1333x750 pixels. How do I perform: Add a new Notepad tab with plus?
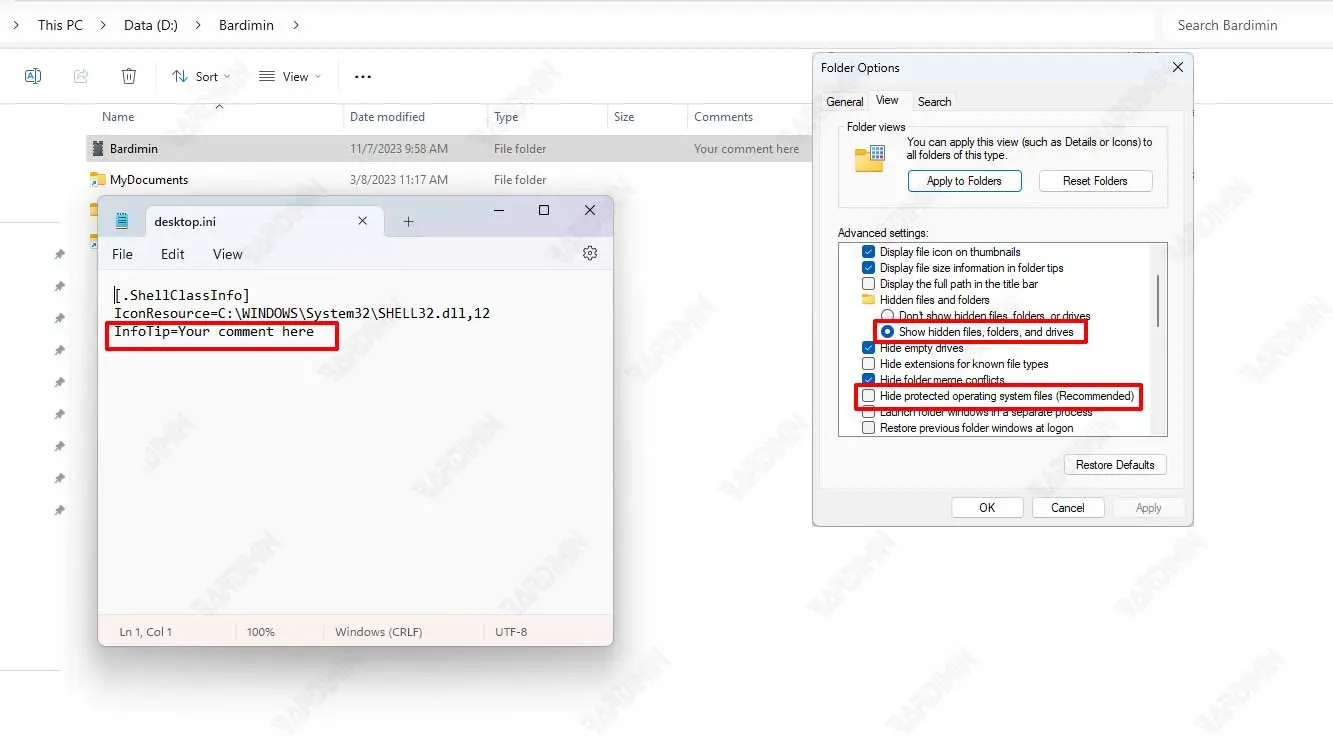pyautogui.click(x=408, y=222)
